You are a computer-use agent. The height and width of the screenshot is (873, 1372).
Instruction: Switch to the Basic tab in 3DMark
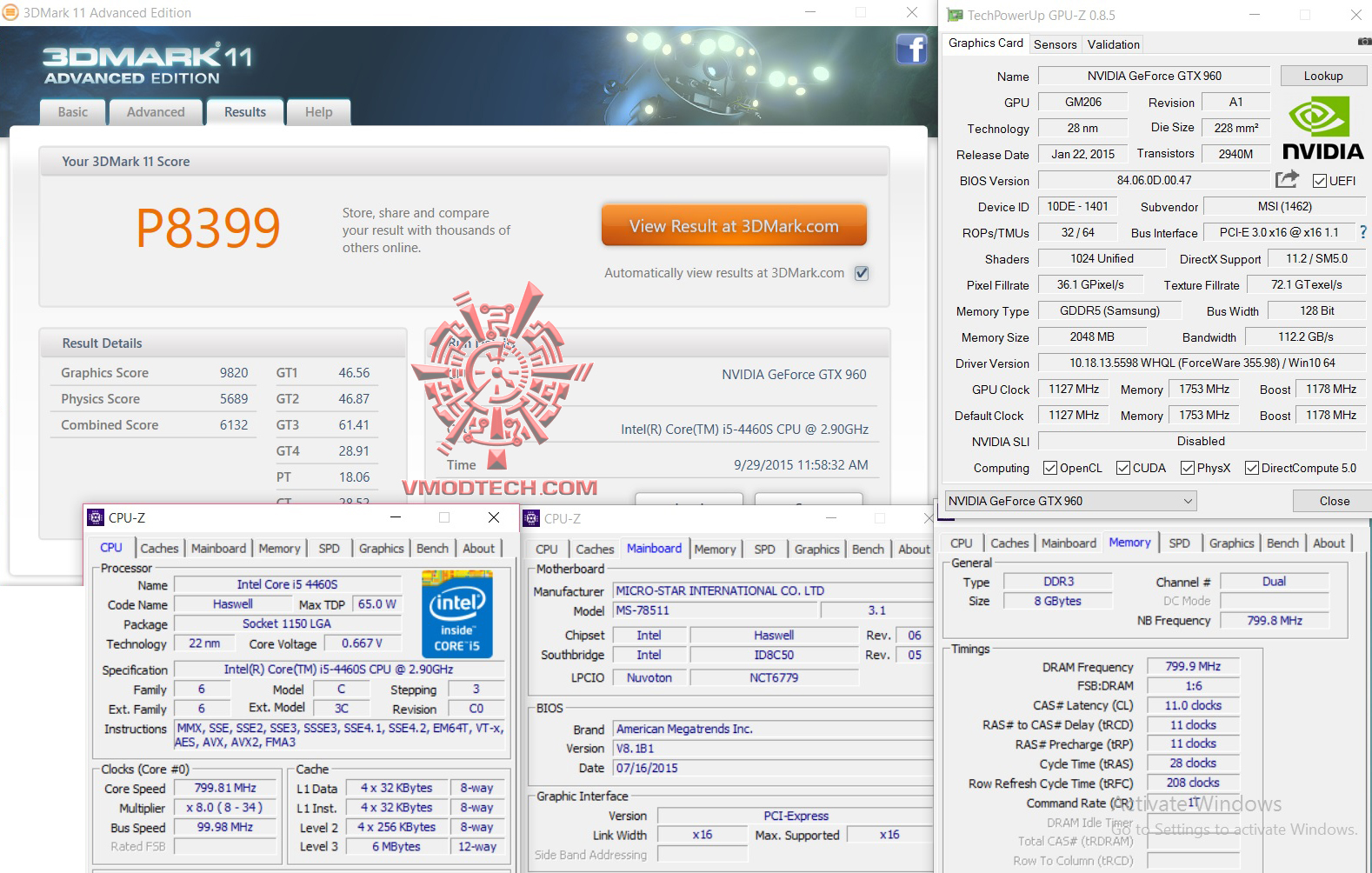pos(73,112)
